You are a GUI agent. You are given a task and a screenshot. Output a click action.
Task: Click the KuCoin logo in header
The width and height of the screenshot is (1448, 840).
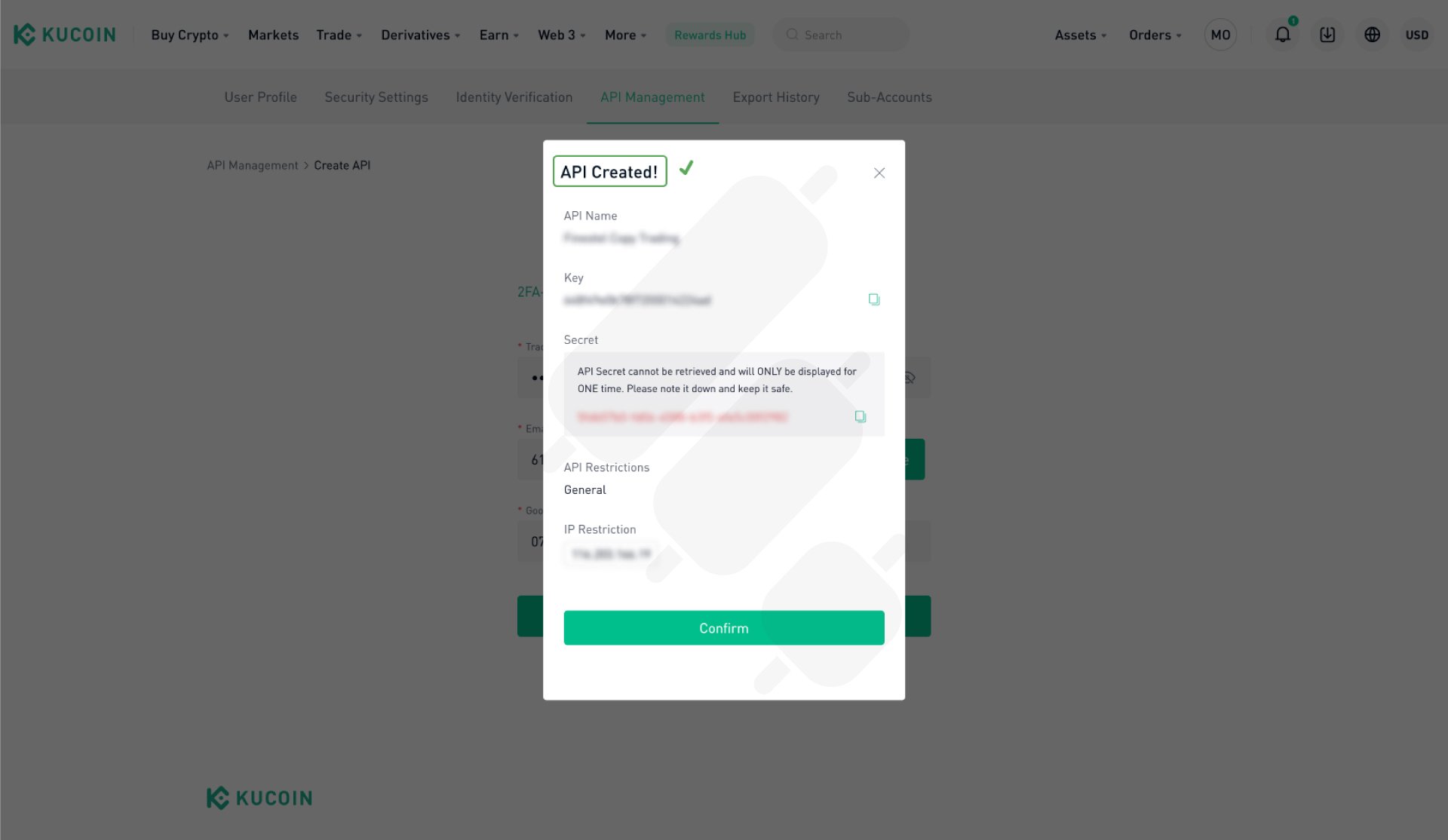(65, 35)
